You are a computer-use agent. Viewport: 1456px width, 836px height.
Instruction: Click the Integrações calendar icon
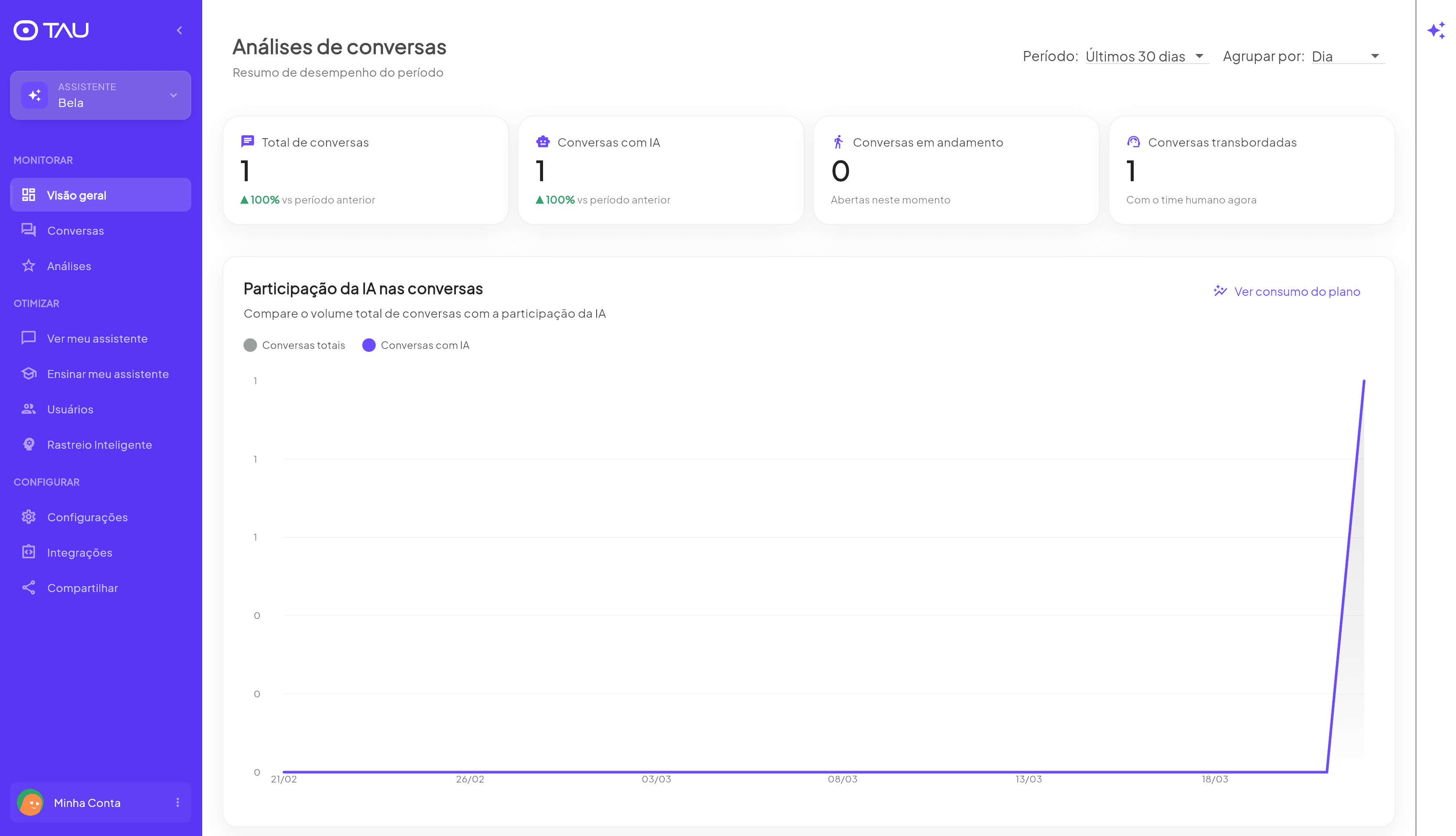pyautogui.click(x=29, y=552)
